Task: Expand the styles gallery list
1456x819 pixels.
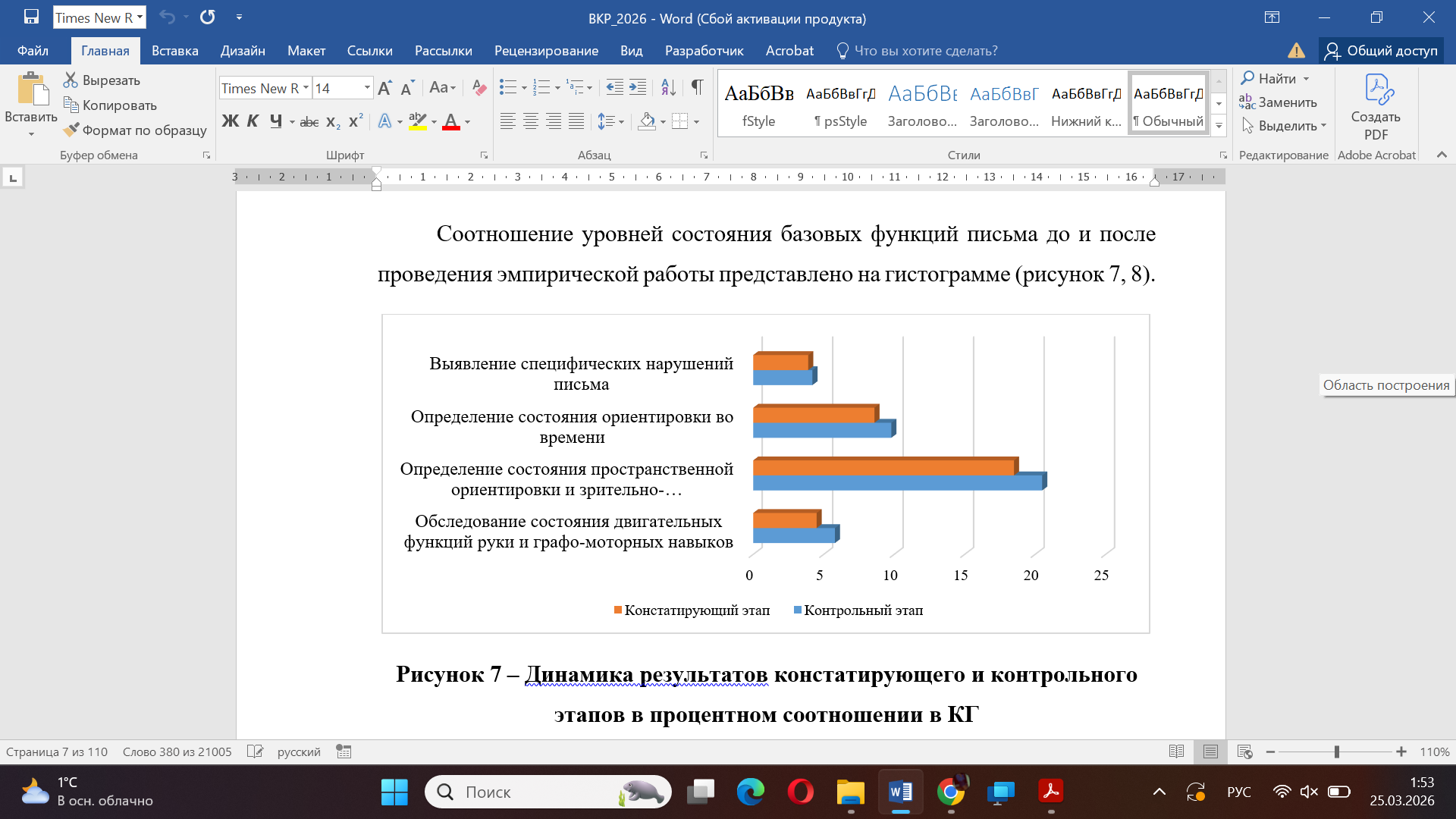Action: click(1219, 126)
